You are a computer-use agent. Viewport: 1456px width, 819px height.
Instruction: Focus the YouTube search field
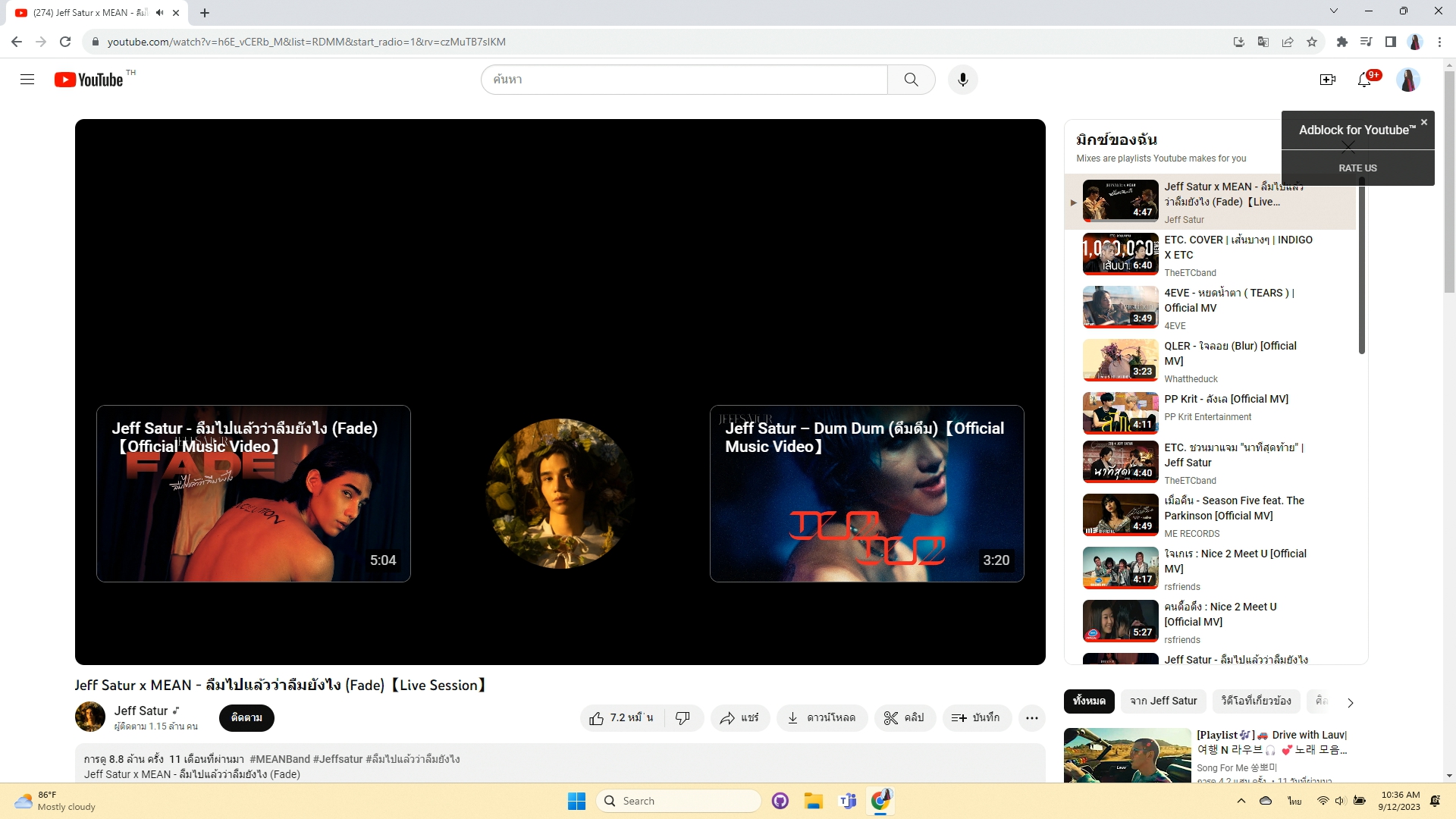684,80
